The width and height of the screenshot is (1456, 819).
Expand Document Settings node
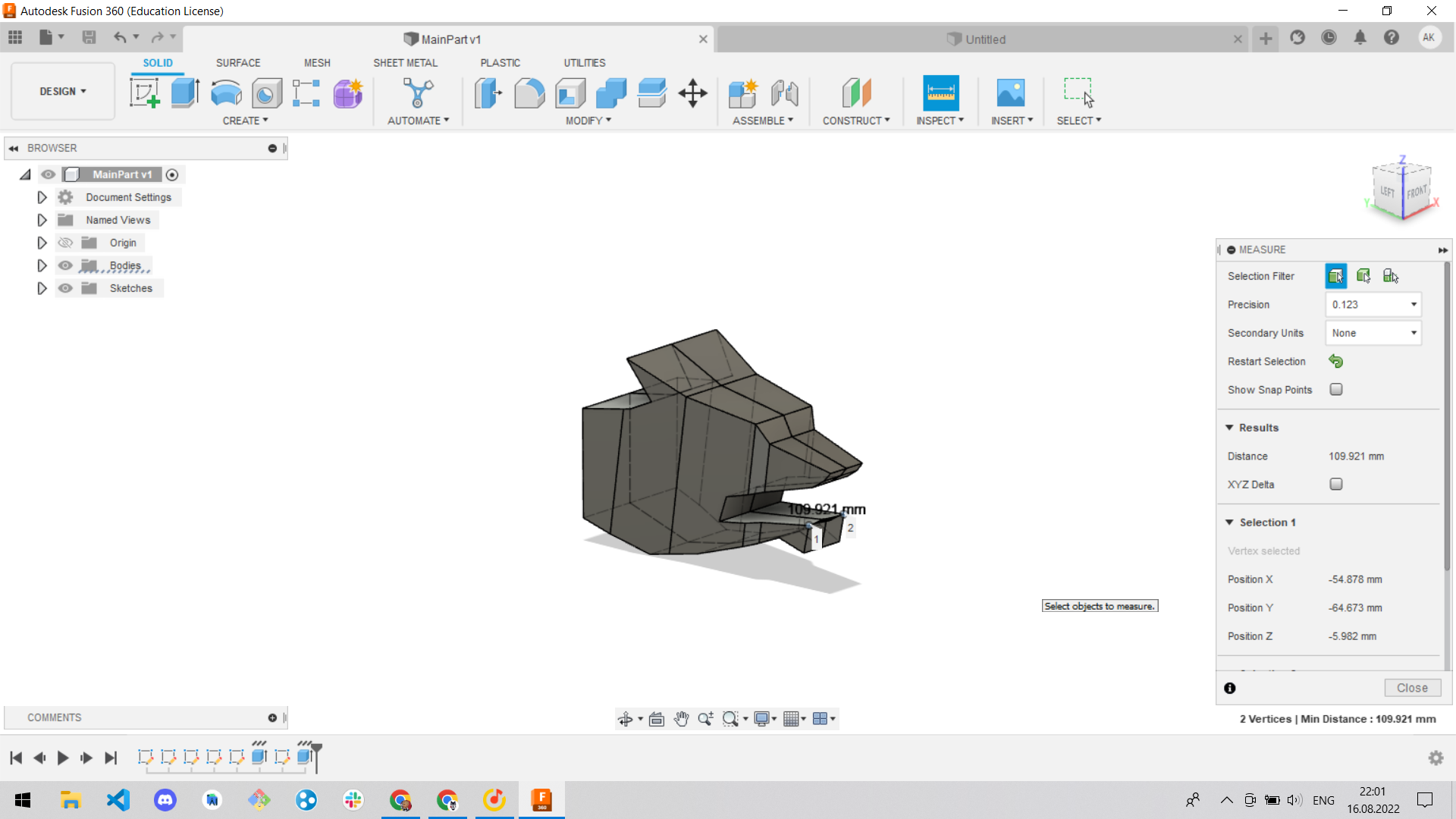(x=42, y=197)
